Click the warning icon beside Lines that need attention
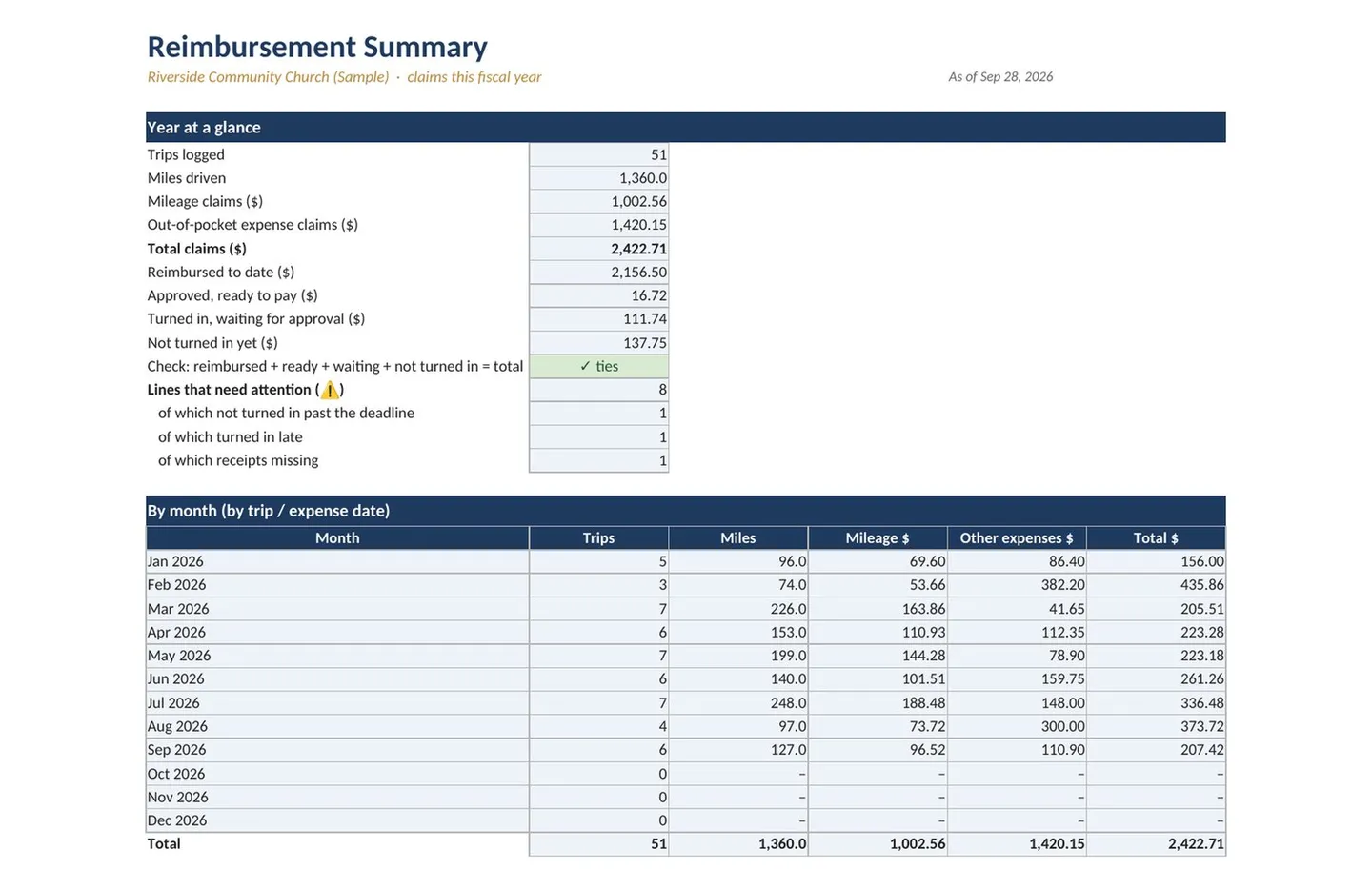 click(x=330, y=390)
